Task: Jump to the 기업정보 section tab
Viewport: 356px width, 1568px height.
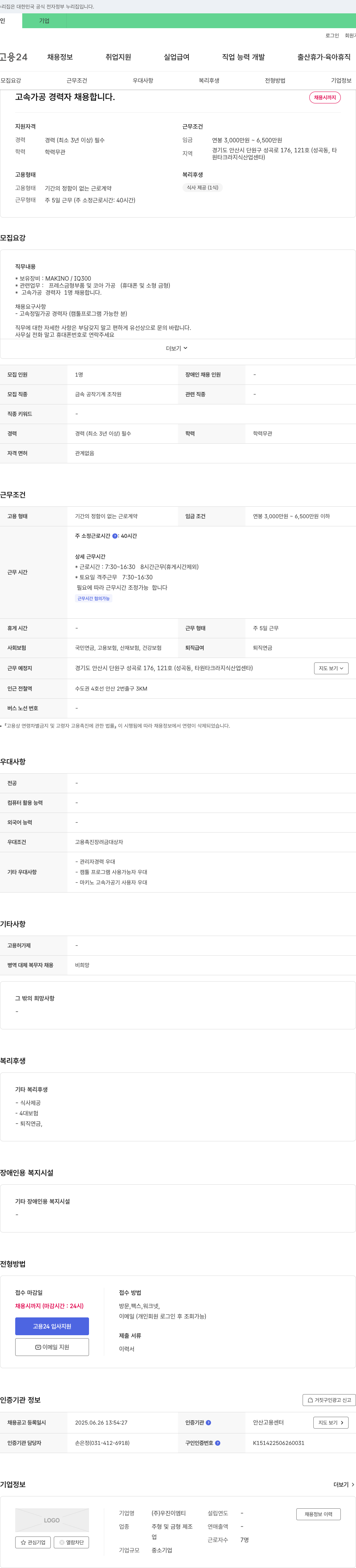Action: (342, 80)
